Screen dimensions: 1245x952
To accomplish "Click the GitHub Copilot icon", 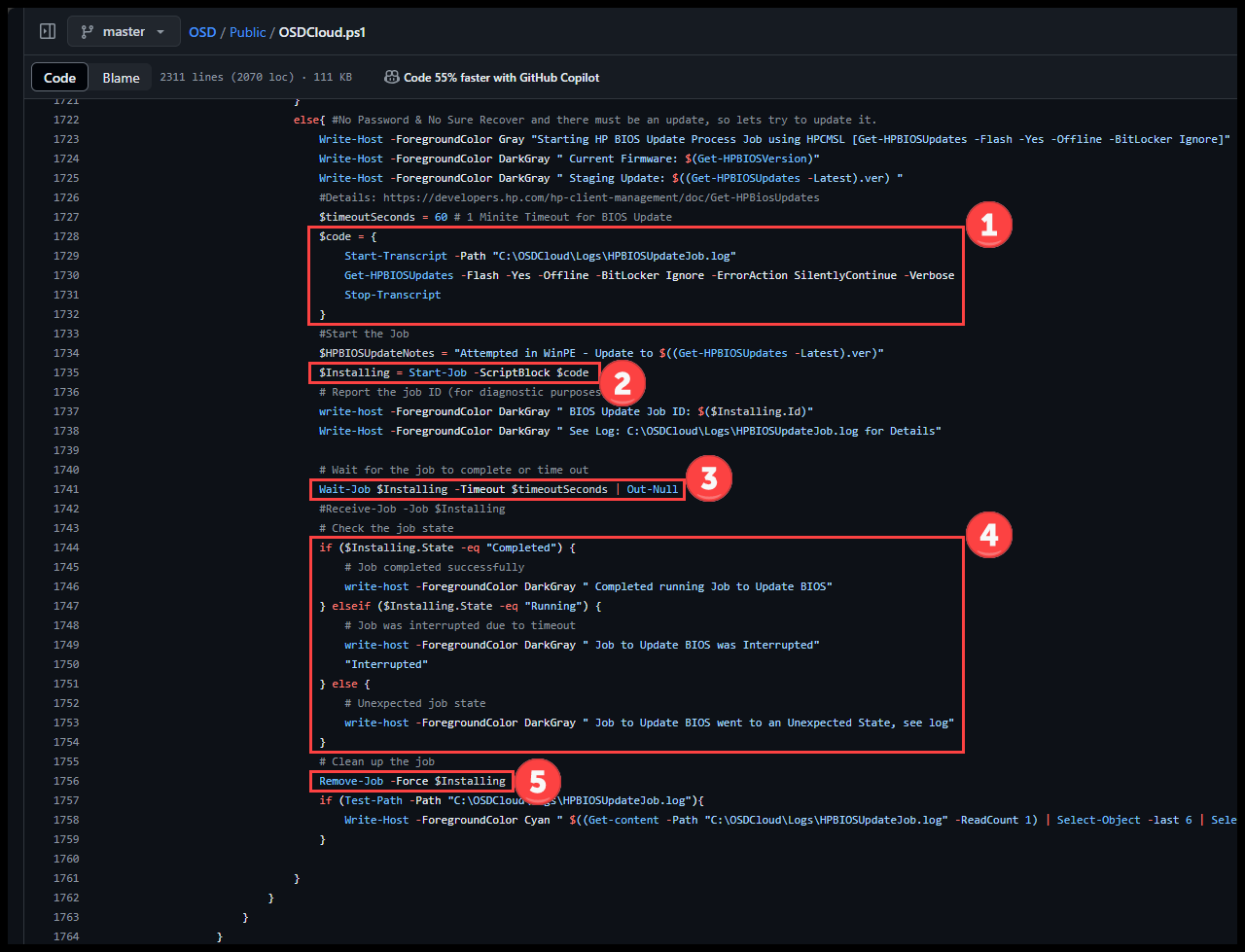I will click(391, 77).
